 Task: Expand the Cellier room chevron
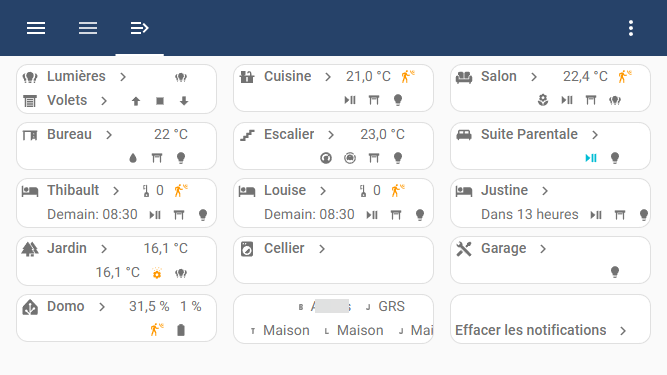[322, 249]
